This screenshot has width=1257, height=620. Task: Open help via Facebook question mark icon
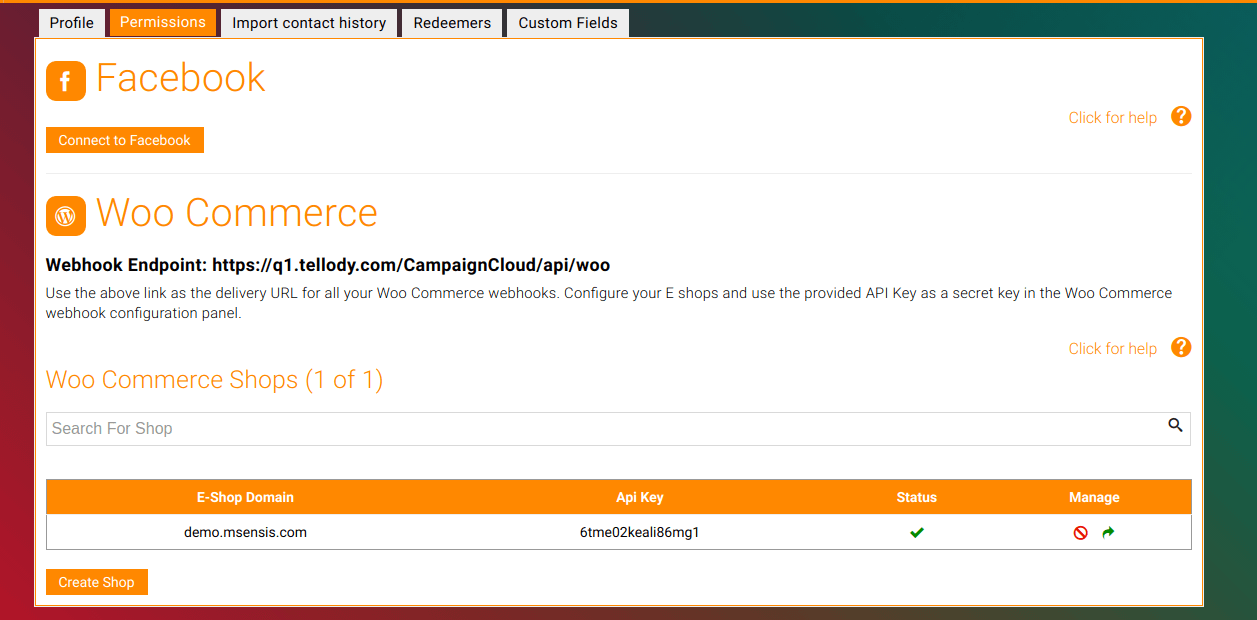(x=1181, y=116)
